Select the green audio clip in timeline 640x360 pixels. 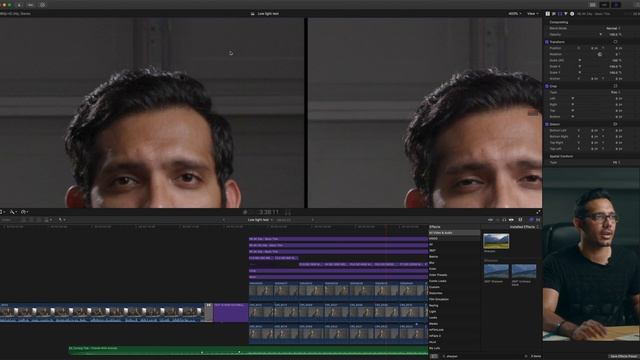pyautogui.click(x=248, y=350)
